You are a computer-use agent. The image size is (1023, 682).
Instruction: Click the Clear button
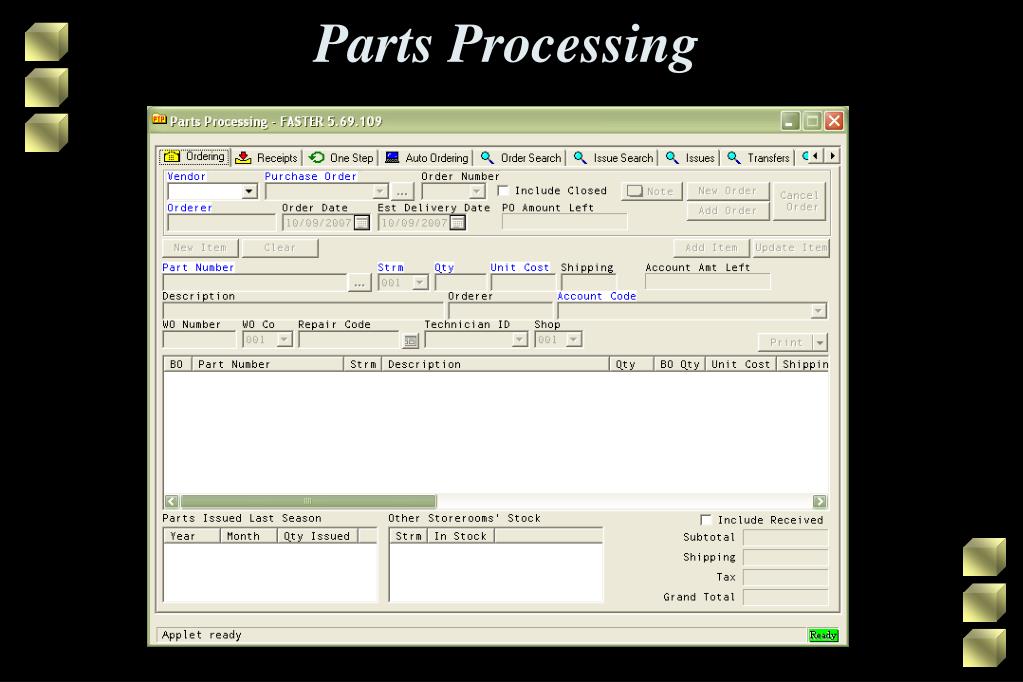(x=280, y=248)
